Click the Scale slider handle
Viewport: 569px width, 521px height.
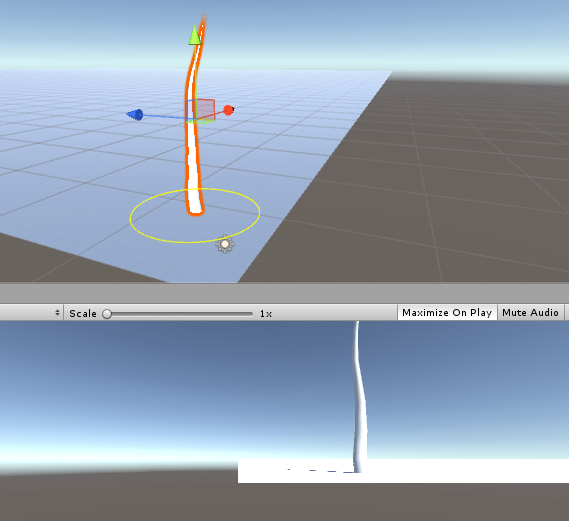[x=107, y=314]
